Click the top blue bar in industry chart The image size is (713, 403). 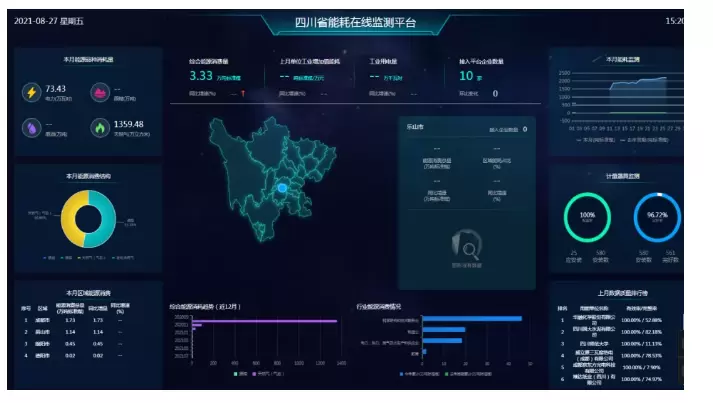(x=472, y=319)
